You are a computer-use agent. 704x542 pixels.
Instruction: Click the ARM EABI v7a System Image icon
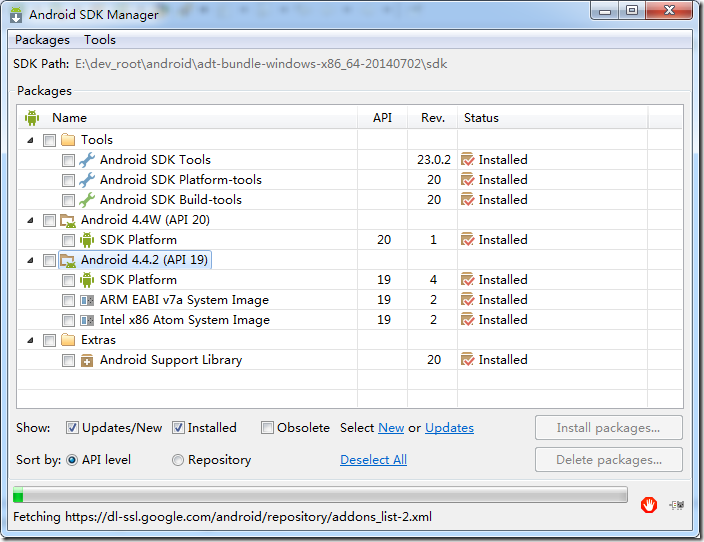[87, 300]
